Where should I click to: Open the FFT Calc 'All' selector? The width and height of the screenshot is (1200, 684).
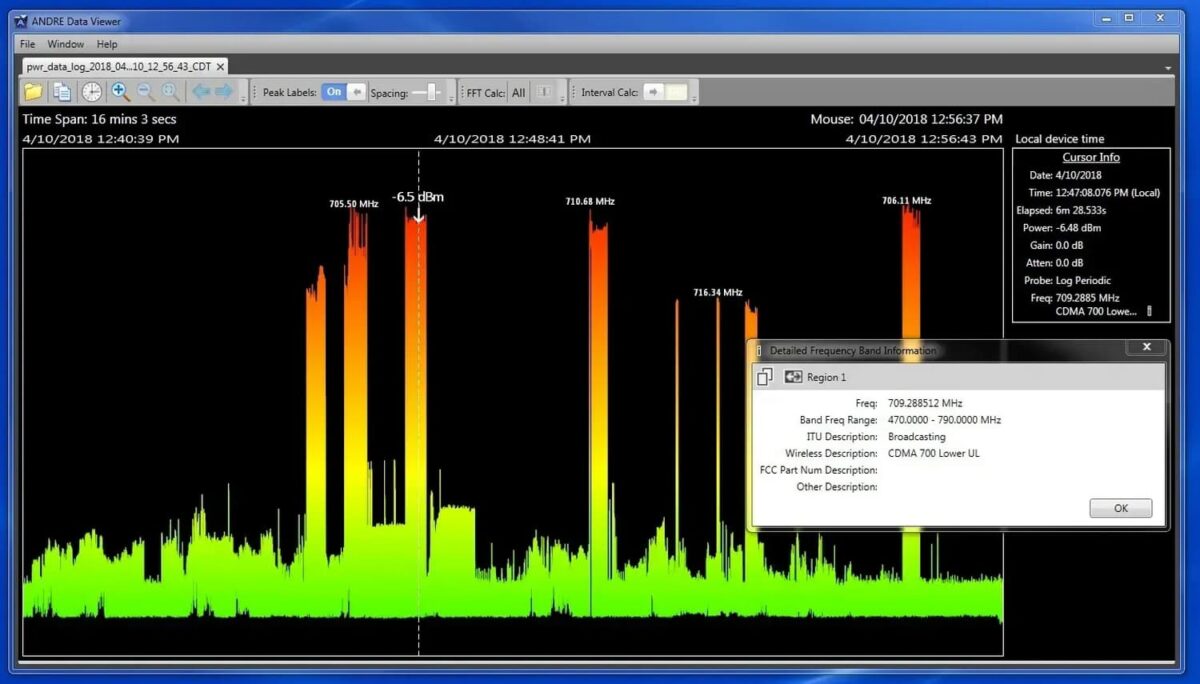click(x=518, y=91)
